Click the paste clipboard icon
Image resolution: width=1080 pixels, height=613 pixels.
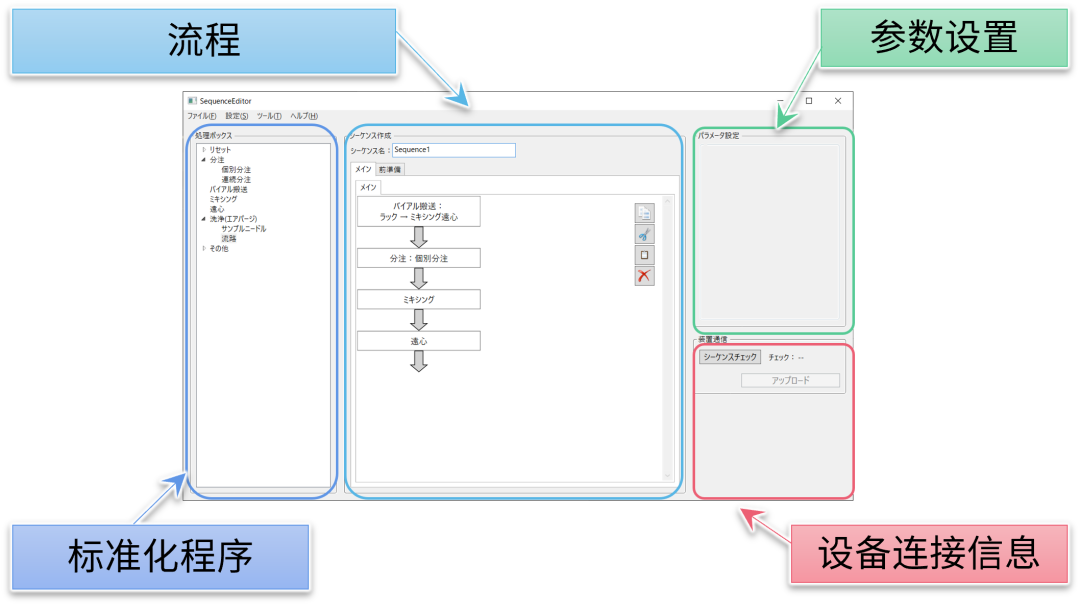(644, 255)
